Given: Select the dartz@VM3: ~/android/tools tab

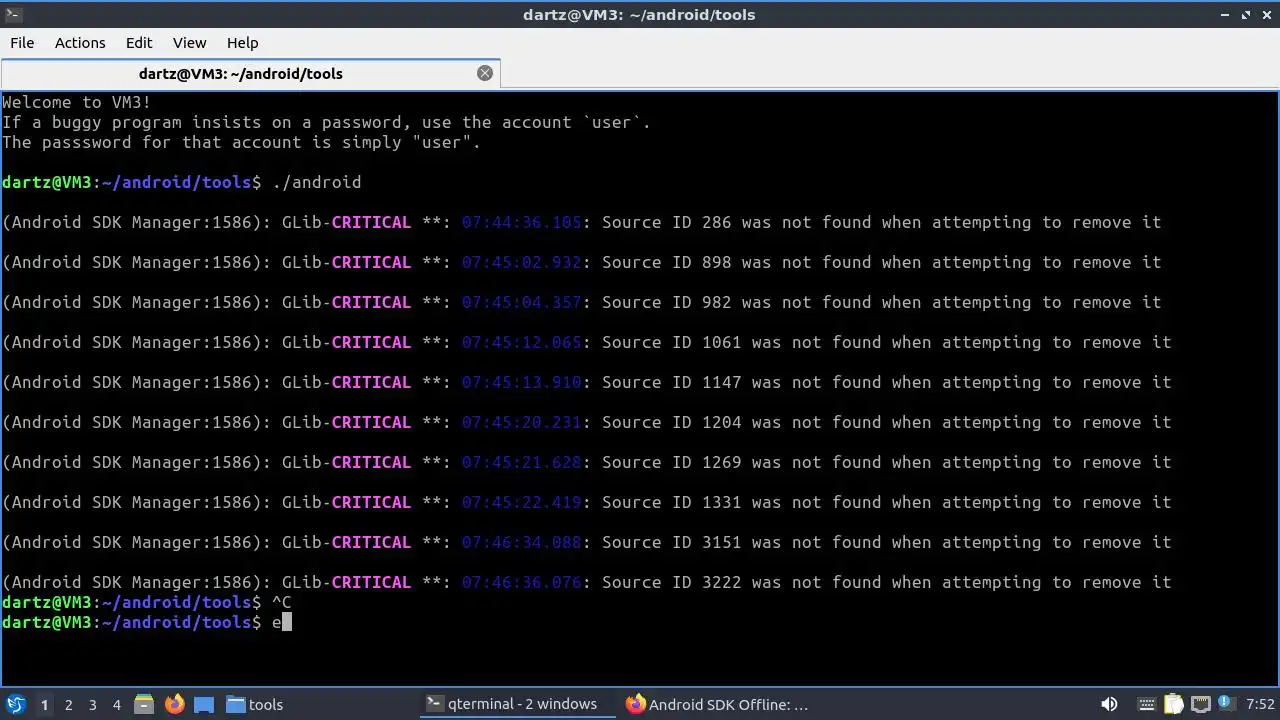Looking at the screenshot, I should (250, 73).
